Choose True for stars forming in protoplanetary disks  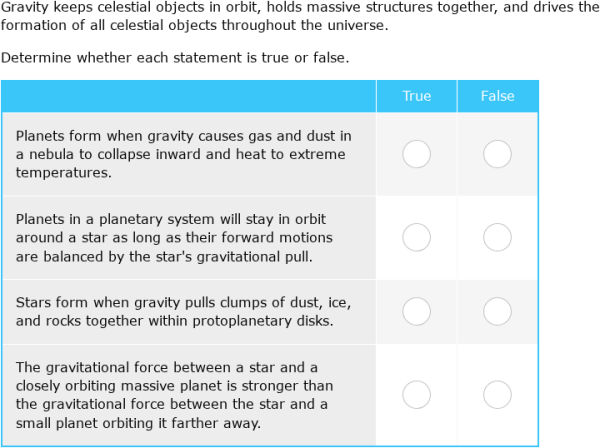coord(417,311)
